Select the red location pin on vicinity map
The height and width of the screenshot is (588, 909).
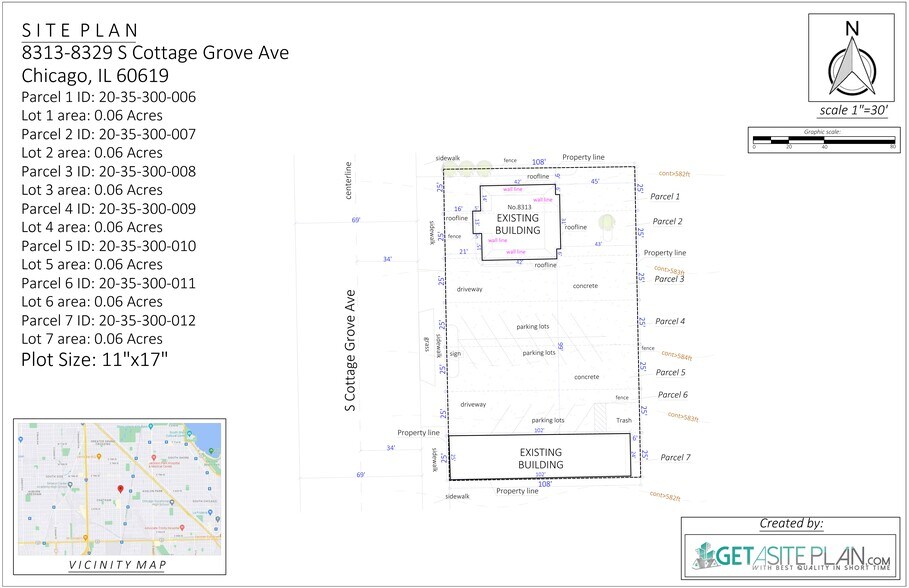[x=120, y=490]
